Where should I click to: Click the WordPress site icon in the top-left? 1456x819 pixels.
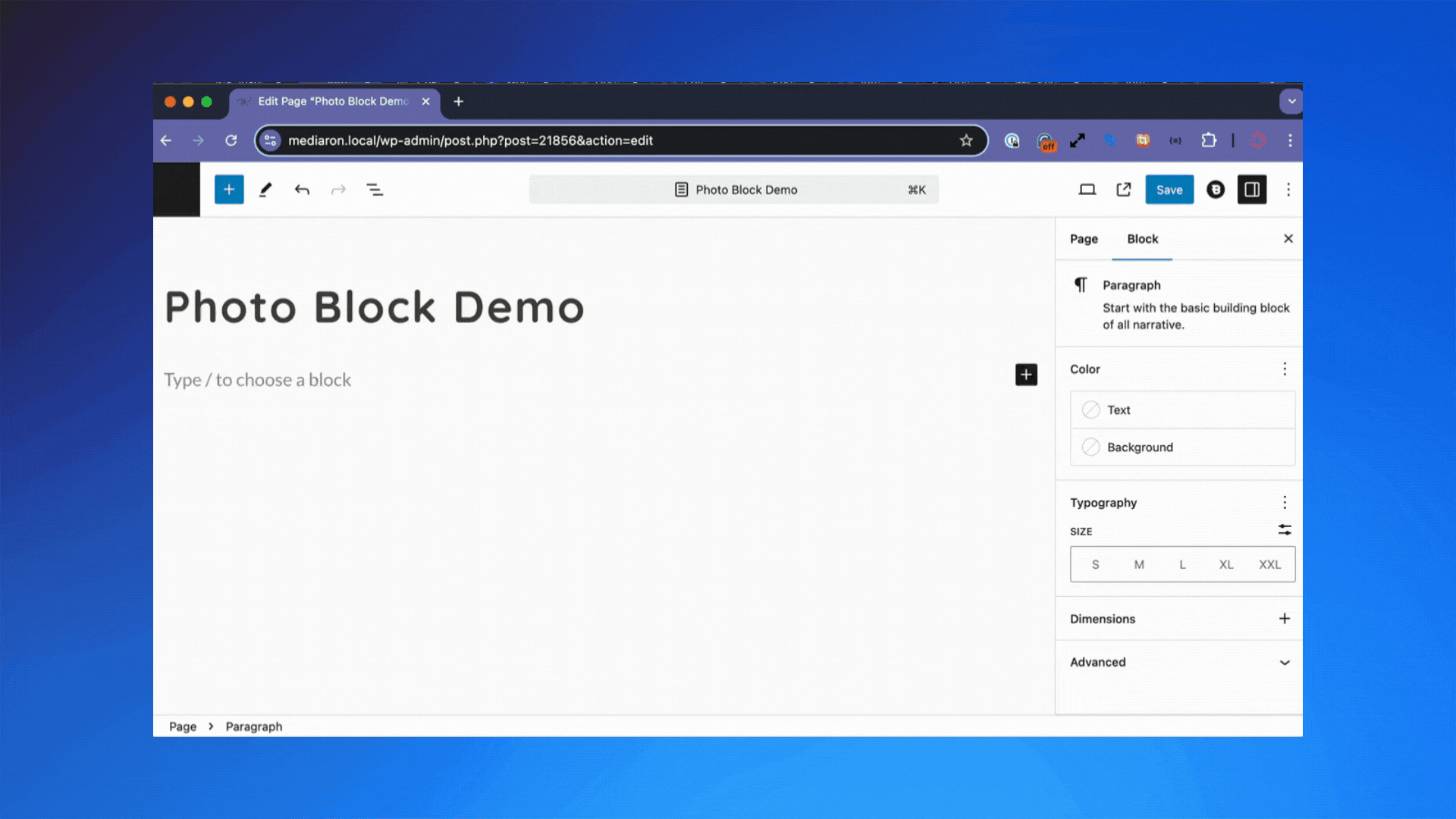coord(177,190)
